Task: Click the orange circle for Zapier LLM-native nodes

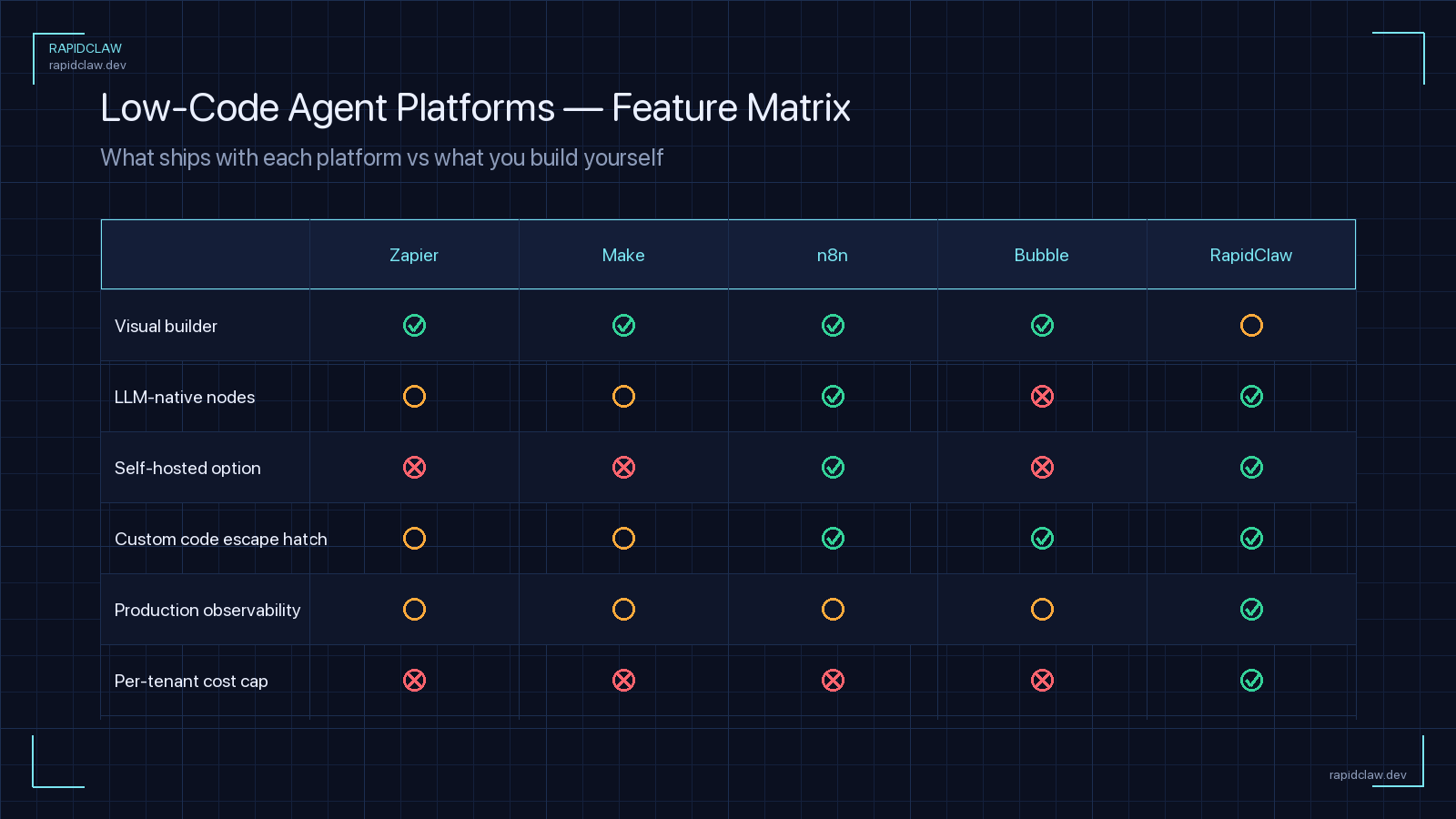Action: (x=414, y=396)
